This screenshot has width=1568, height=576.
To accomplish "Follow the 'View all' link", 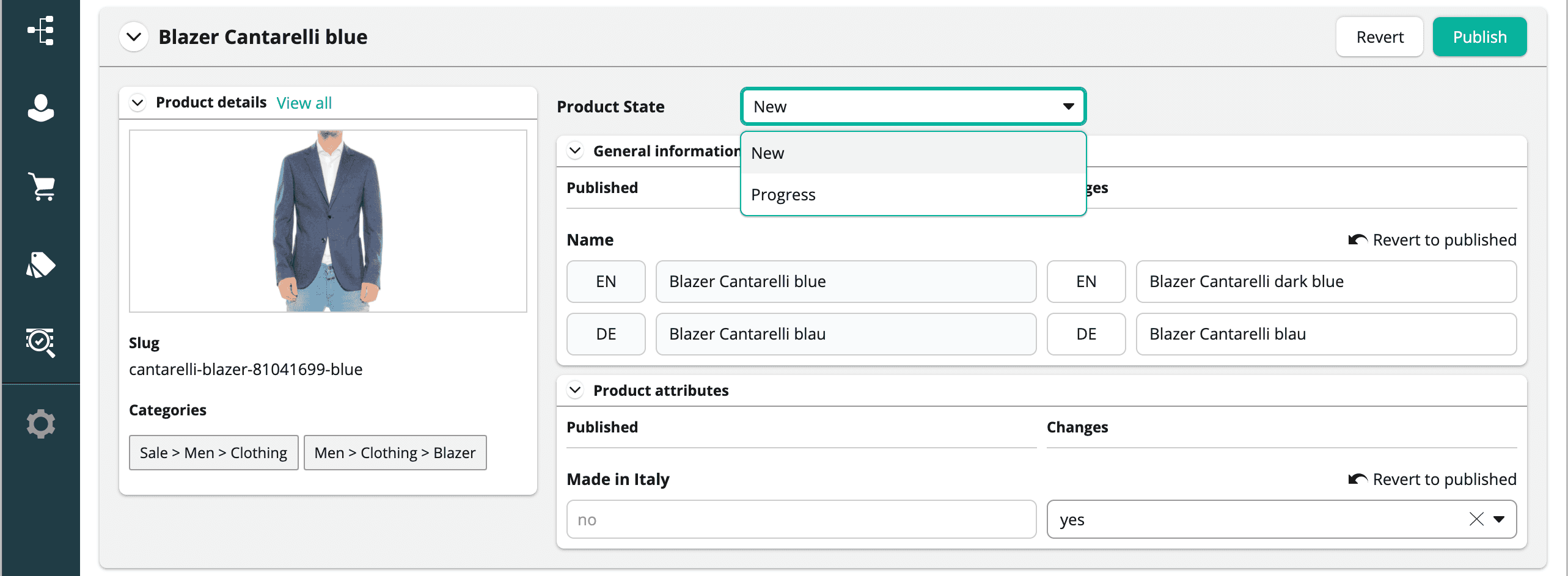I will 304,103.
